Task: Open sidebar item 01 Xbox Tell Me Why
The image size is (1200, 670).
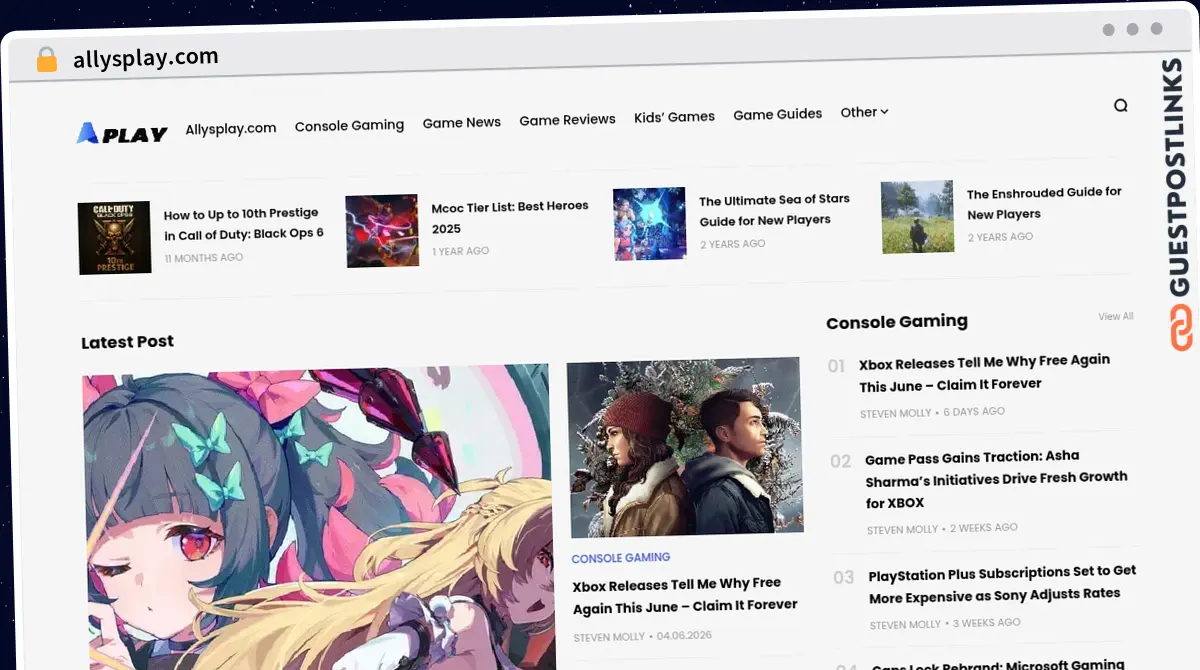Action: point(985,372)
